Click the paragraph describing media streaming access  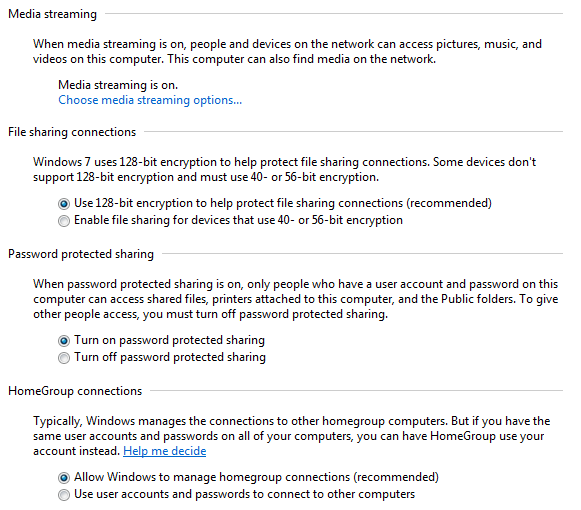pos(287,52)
